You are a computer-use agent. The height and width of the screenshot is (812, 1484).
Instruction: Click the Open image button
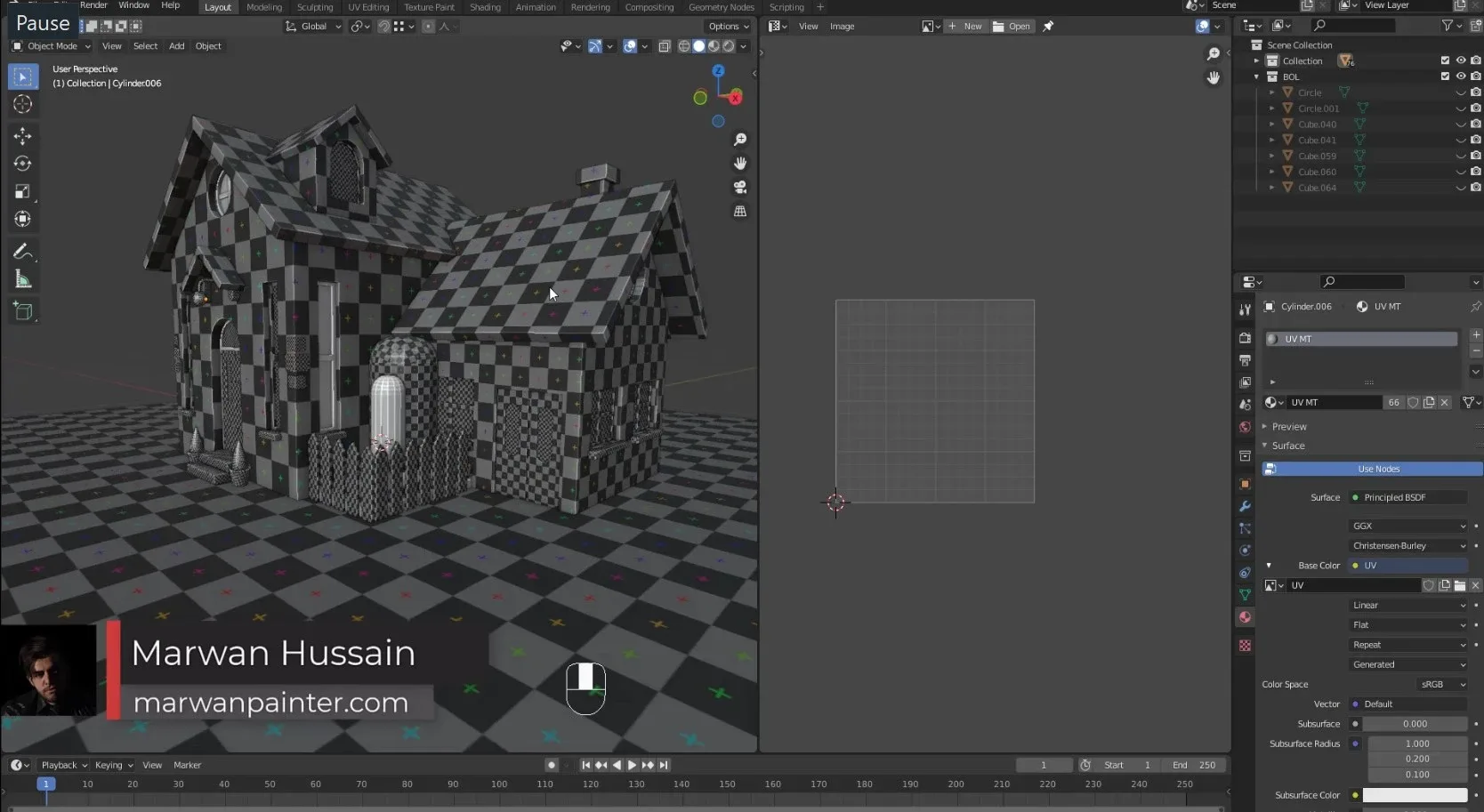[x=1012, y=27]
